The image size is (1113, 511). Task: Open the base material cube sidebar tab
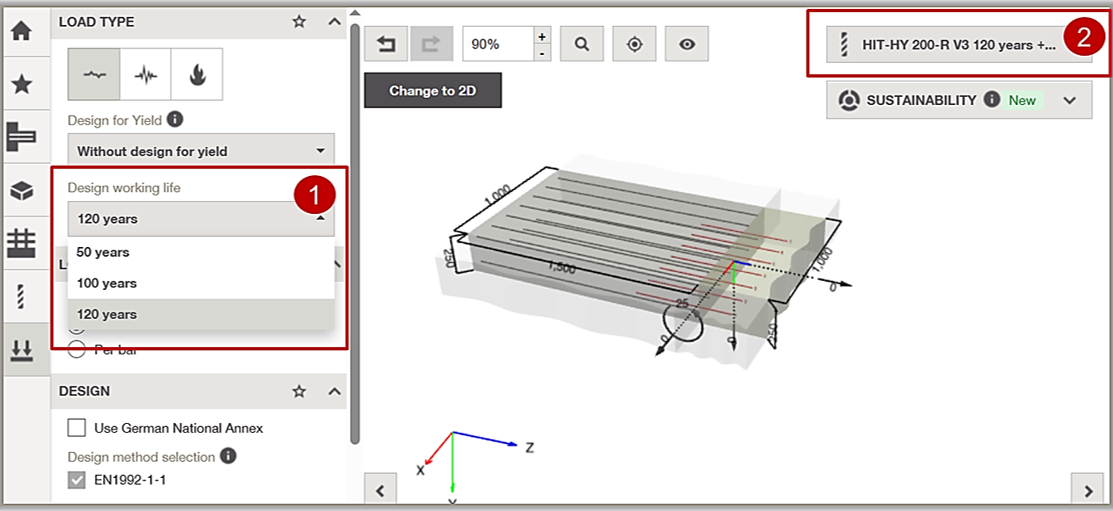(22, 190)
